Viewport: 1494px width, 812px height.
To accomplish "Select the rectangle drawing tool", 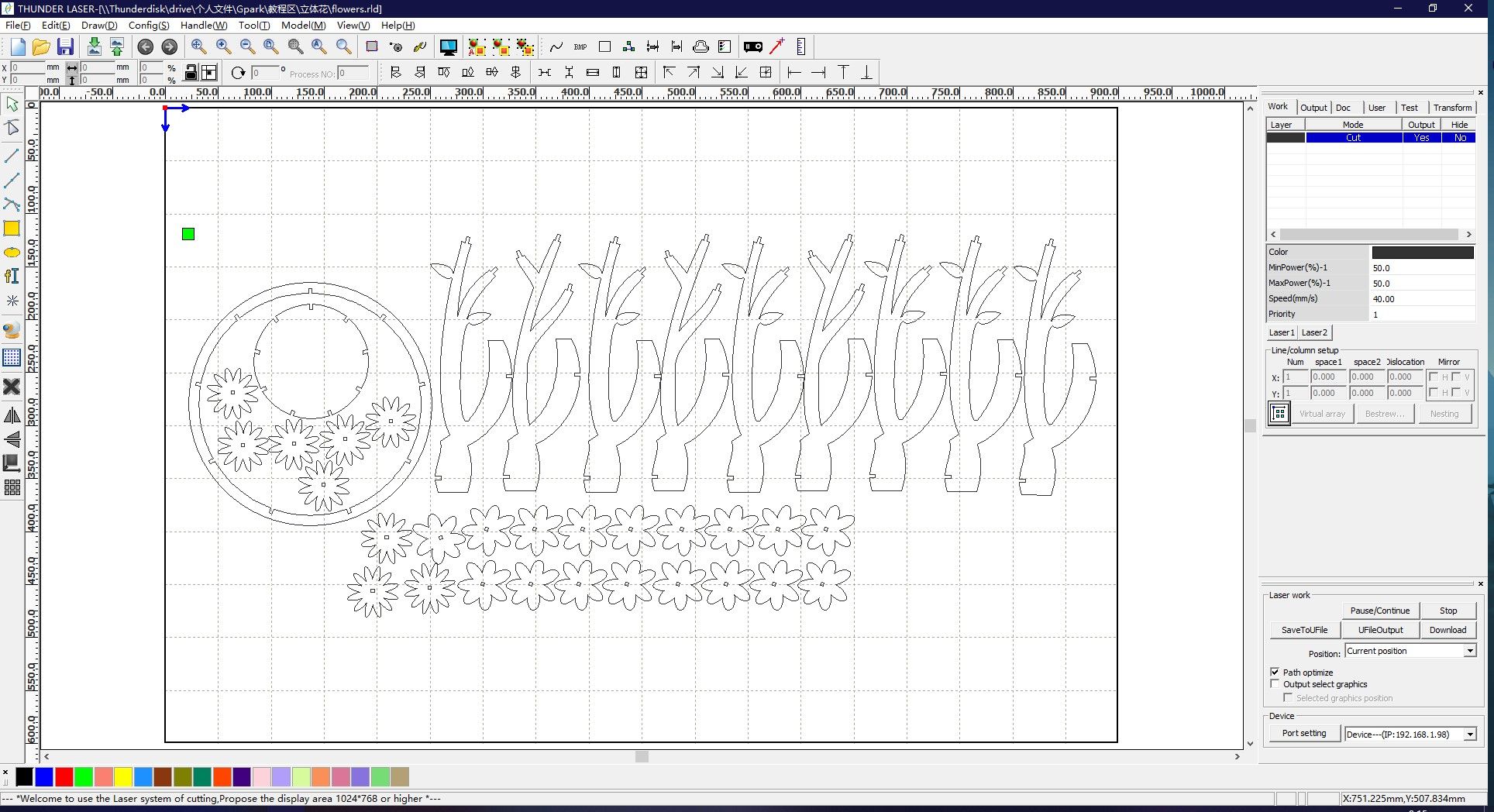I will click(12, 229).
